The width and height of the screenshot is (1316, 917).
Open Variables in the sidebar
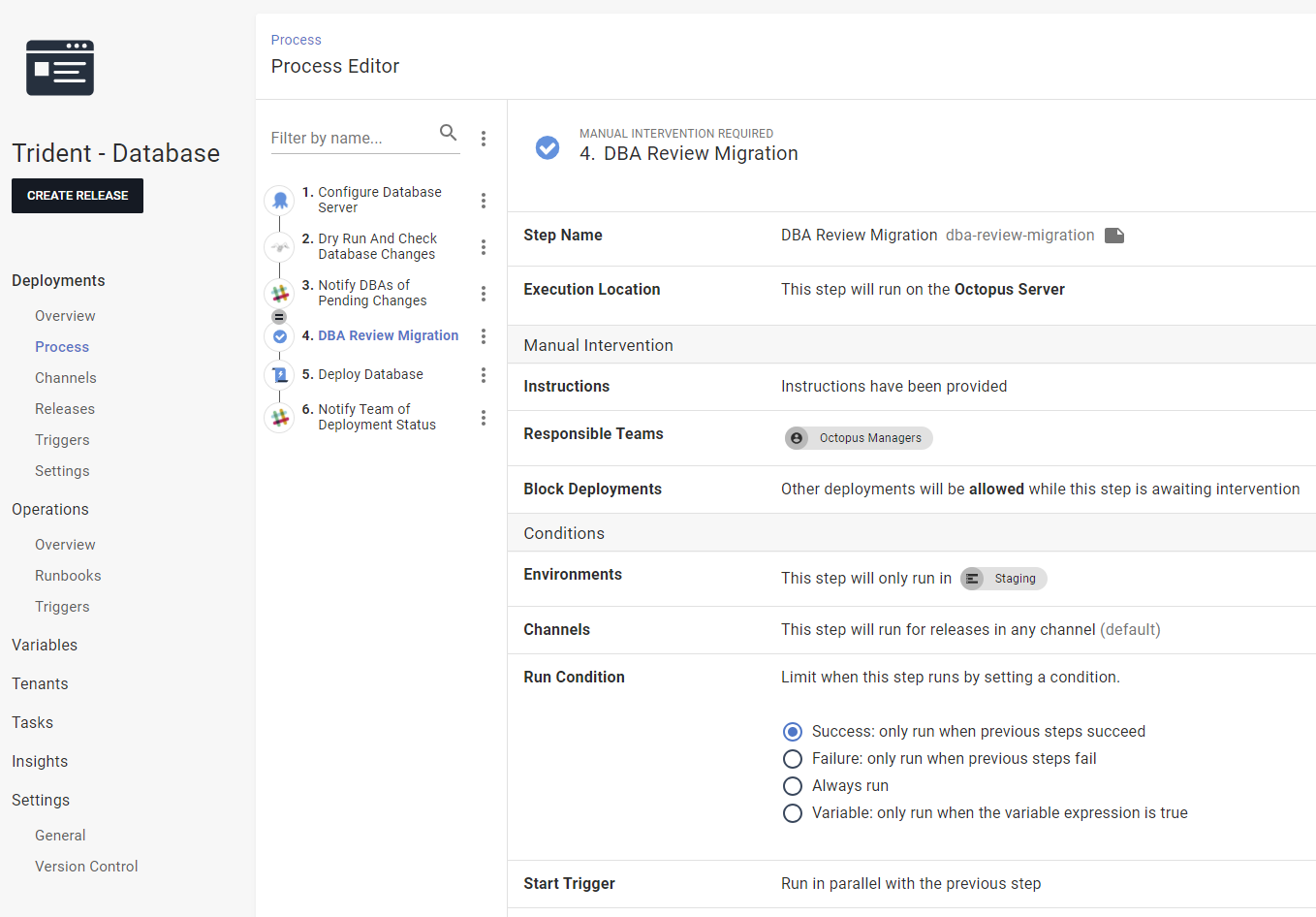coord(45,646)
